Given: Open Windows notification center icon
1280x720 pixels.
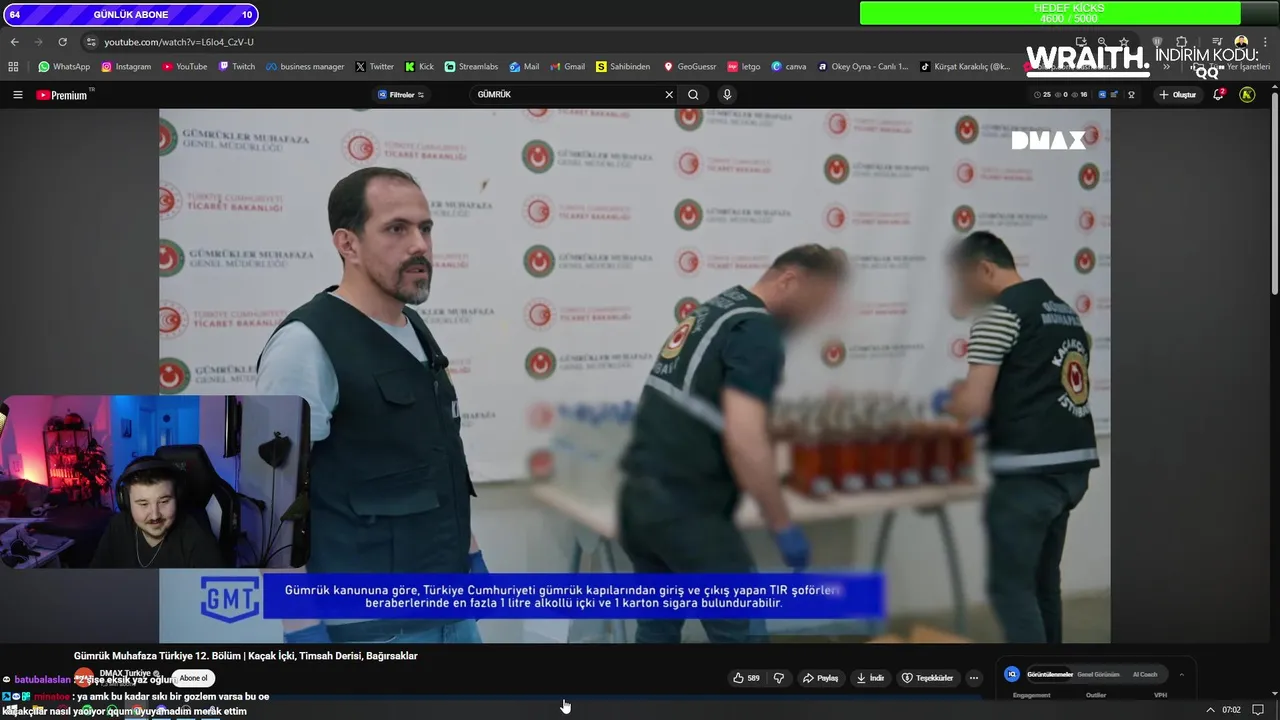Looking at the screenshot, I should click(x=1258, y=710).
